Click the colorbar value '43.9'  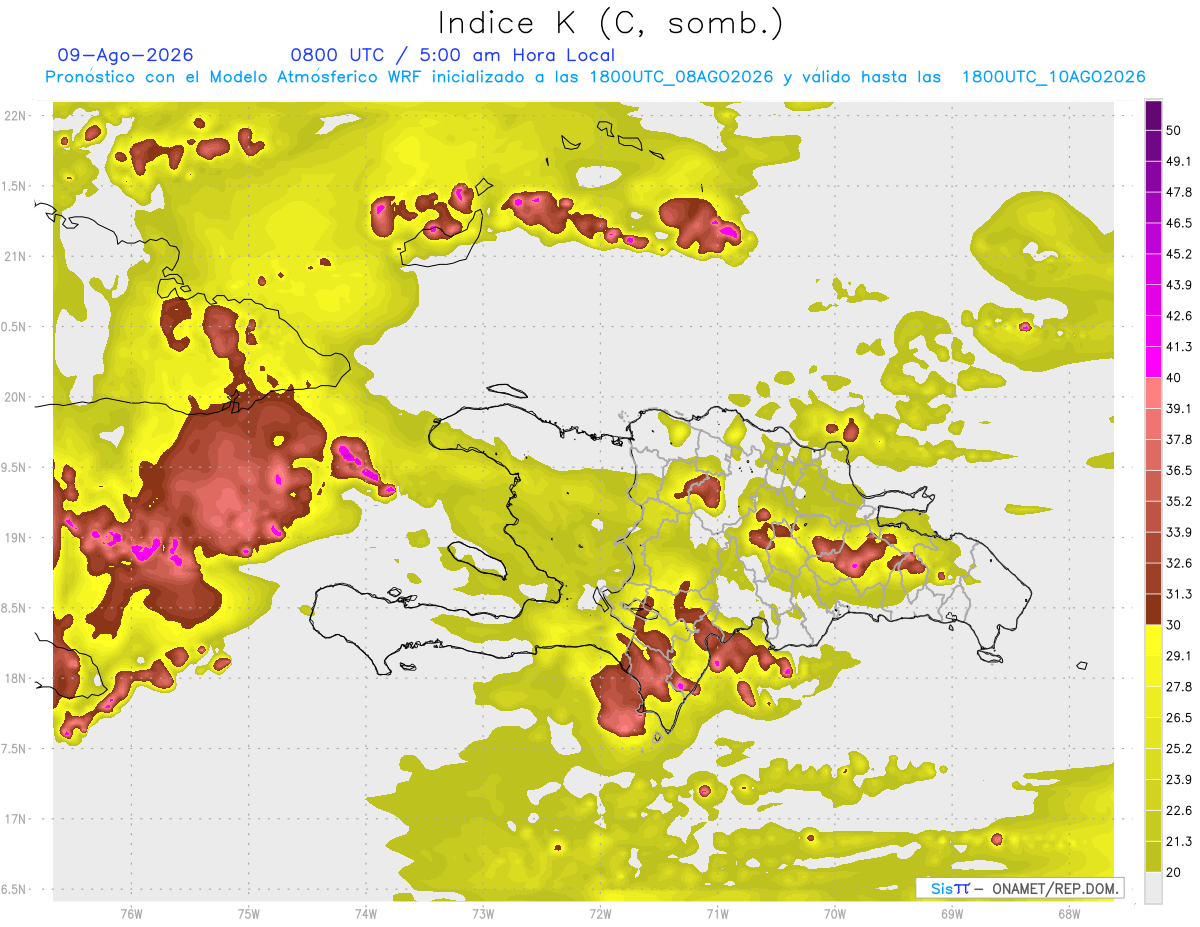pos(1179,284)
